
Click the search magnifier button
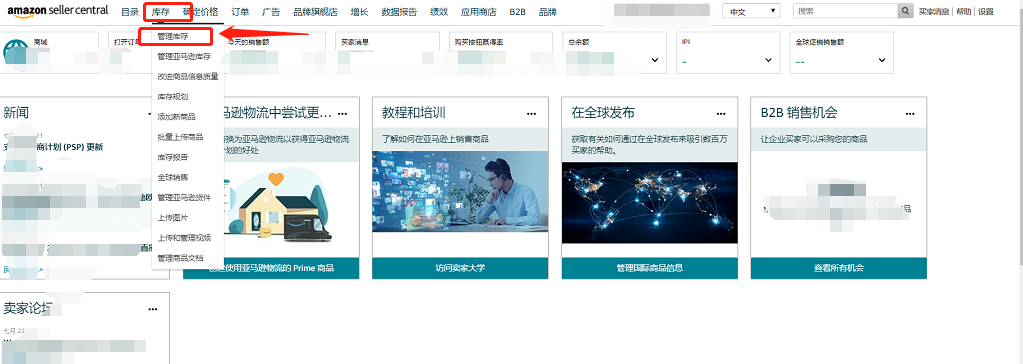905,11
